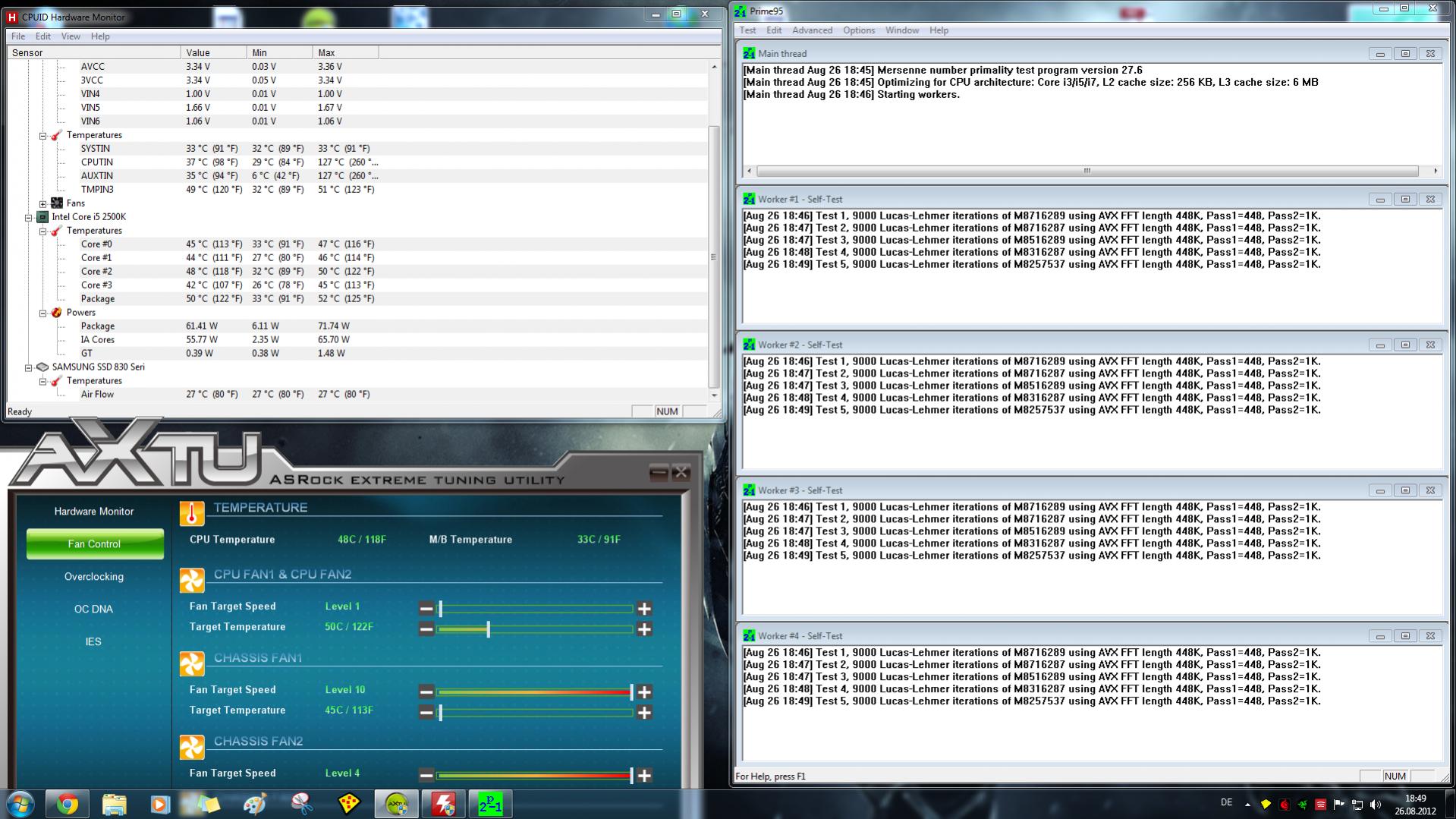This screenshot has height=819, width=1456.
Task: Click the fan icon beside CPU FAN1 & CPU FAN2
Action: pos(192,581)
